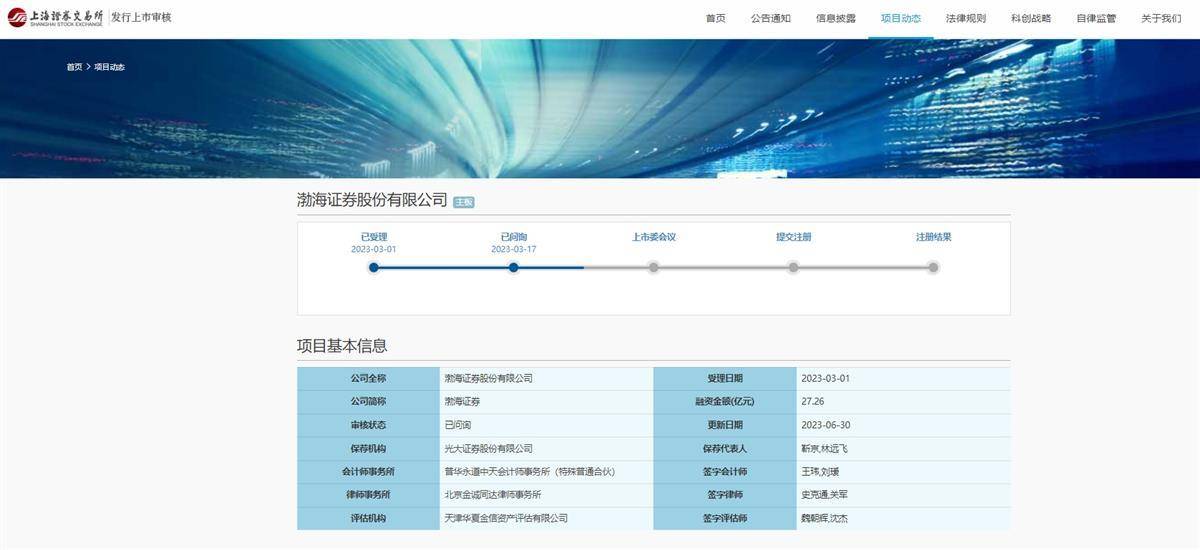Click the law firm 北京金诚同达律师事务所
The width and height of the screenshot is (1200, 550).
point(492,495)
